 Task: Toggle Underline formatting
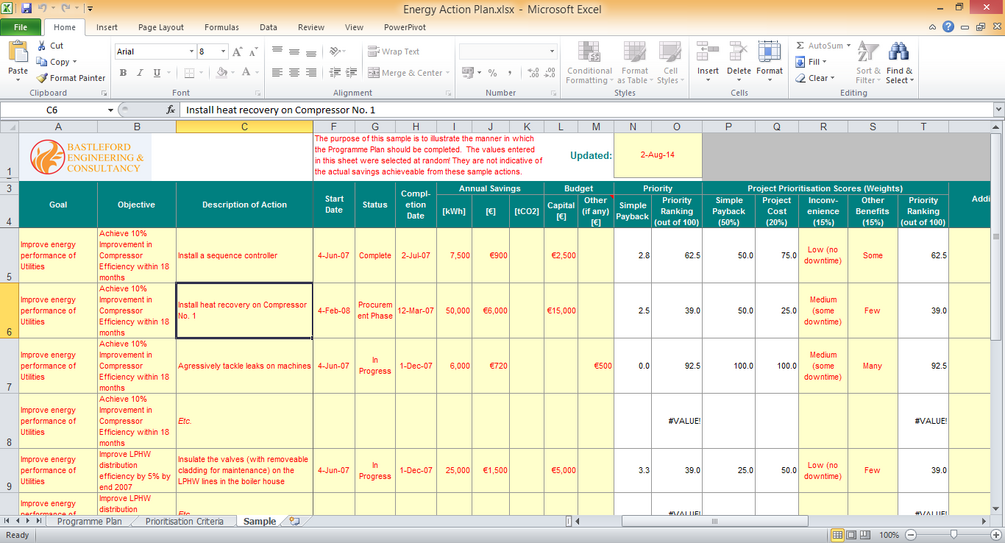(x=156, y=72)
